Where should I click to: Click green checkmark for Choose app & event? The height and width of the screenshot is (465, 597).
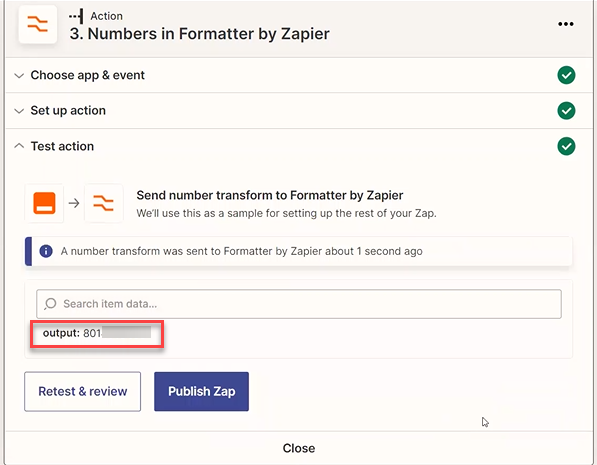click(566, 75)
